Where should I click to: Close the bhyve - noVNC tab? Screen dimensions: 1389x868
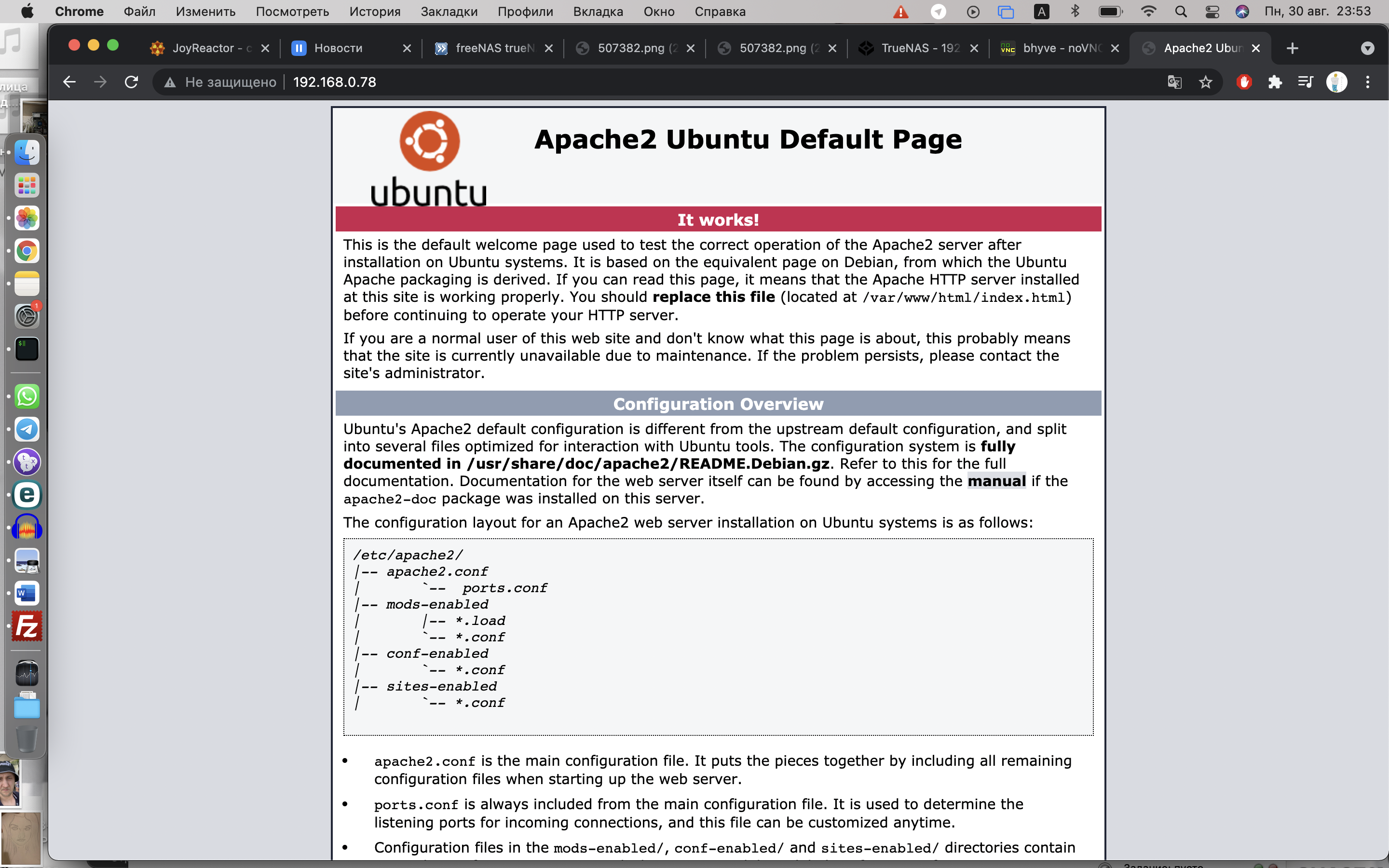(x=1115, y=48)
